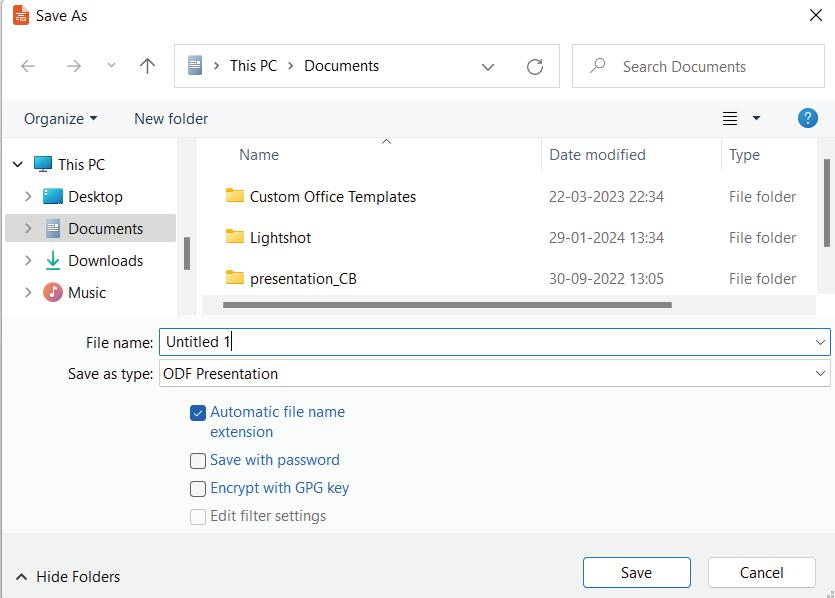Image resolution: width=835 pixels, height=598 pixels.
Task: Expand the Desktop tree node
Action: pos(28,197)
